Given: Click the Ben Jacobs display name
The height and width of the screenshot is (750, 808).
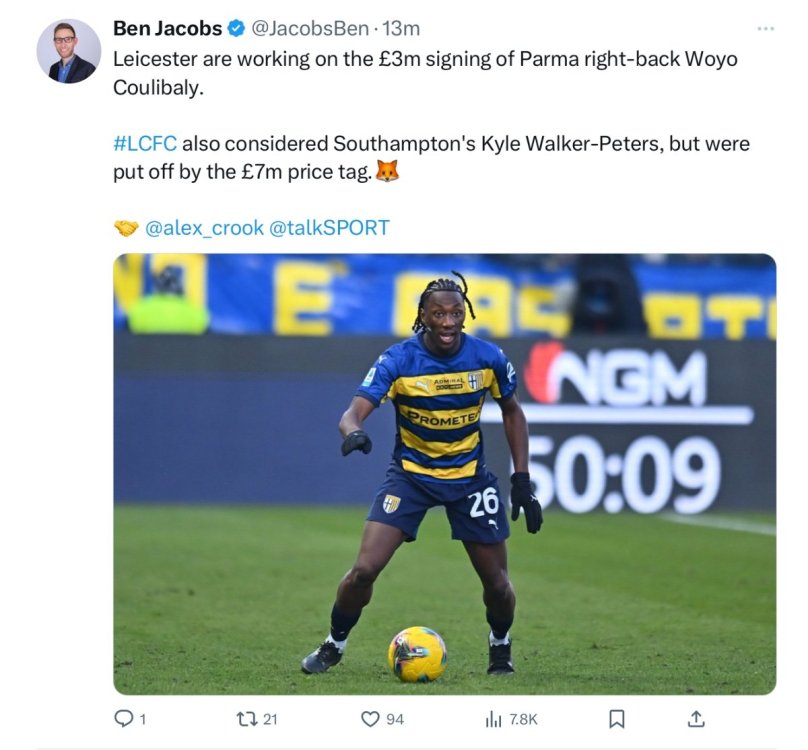Looking at the screenshot, I should point(167,28).
